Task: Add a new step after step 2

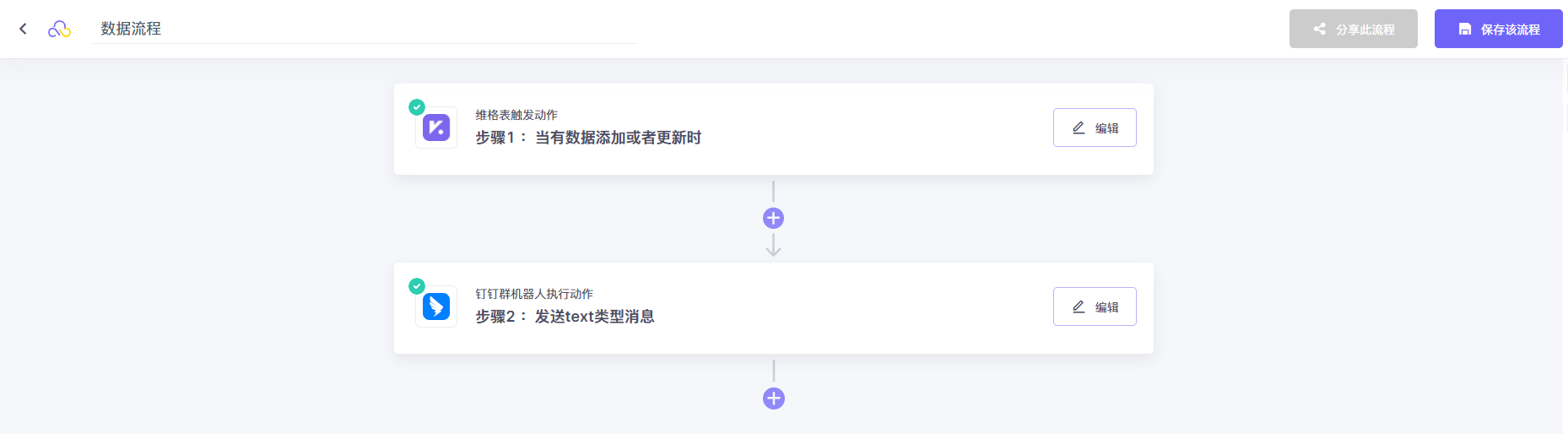Action: click(773, 399)
